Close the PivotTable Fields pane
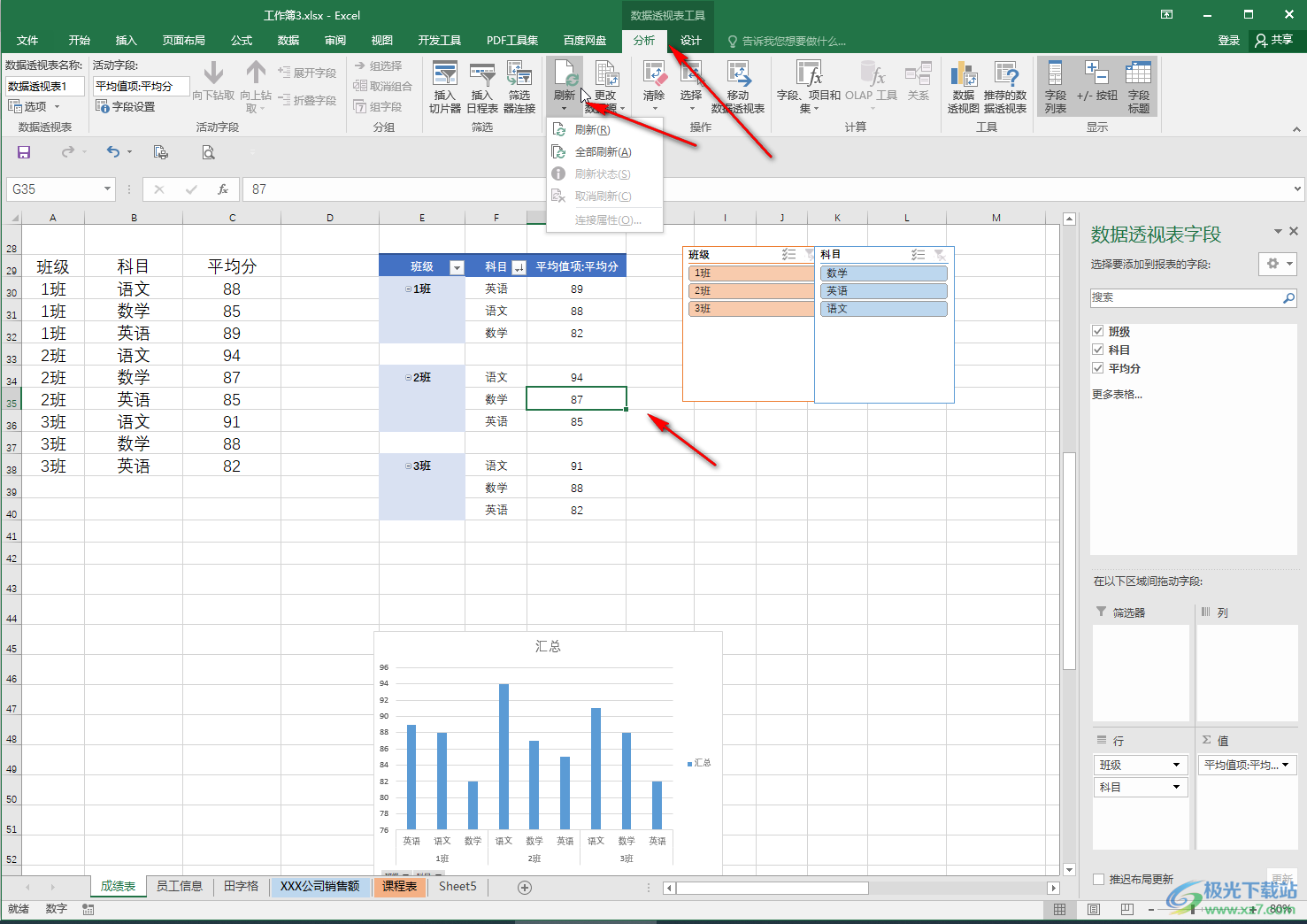The image size is (1307, 924). [1294, 231]
